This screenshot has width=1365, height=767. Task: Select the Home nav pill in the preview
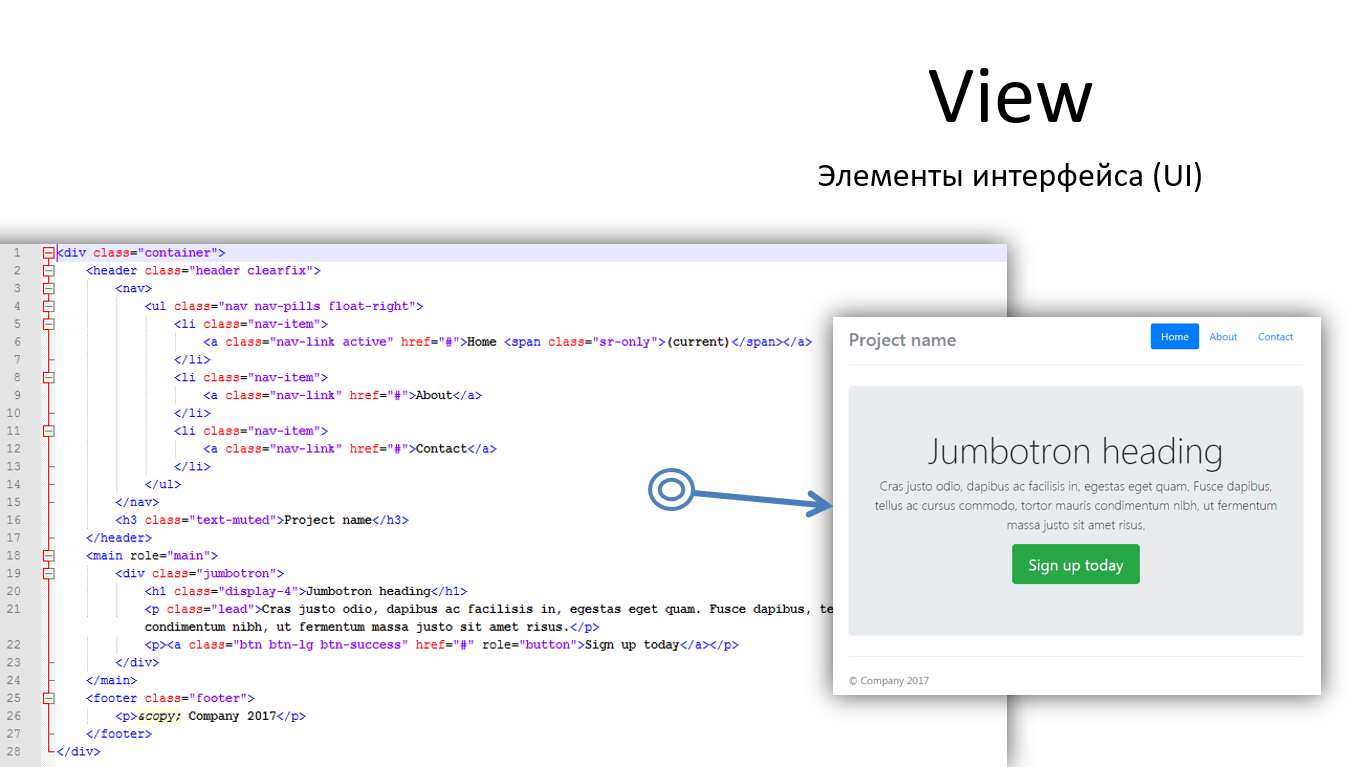[1174, 337]
